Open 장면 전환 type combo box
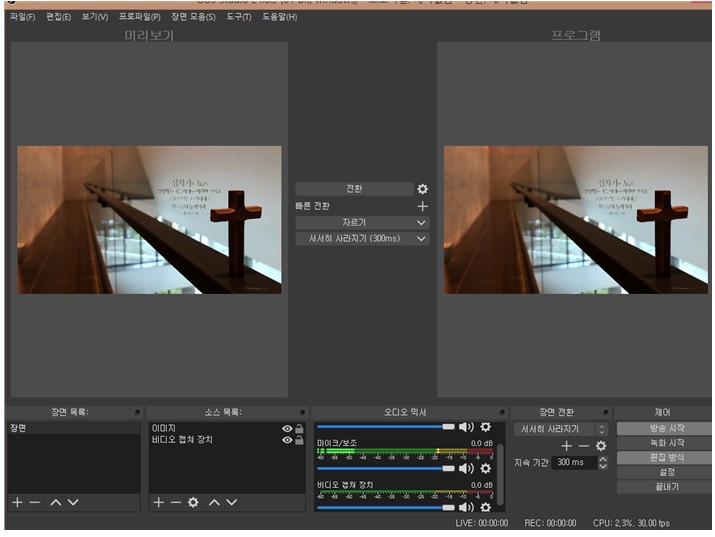This screenshot has height=537, width=715. [x=560, y=429]
